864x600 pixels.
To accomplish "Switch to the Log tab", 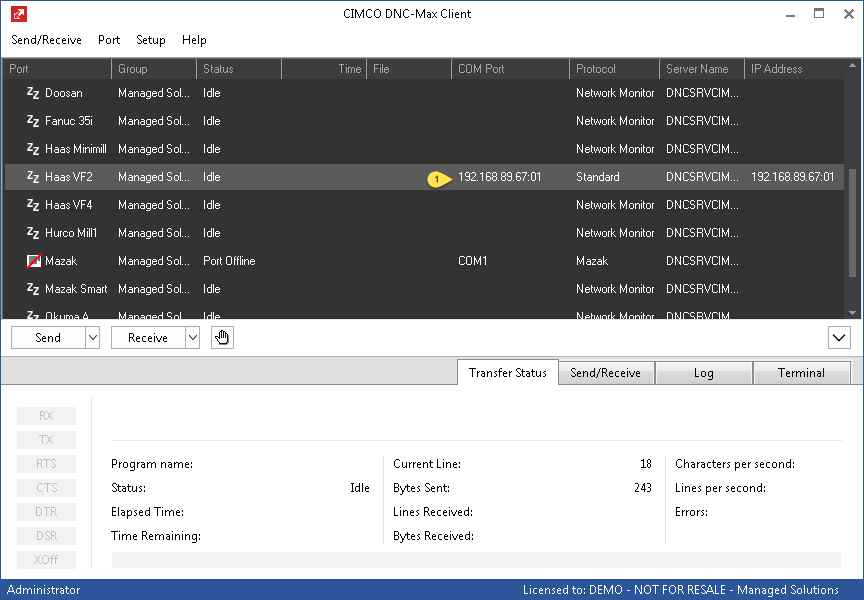I will pyautogui.click(x=704, y=373).
